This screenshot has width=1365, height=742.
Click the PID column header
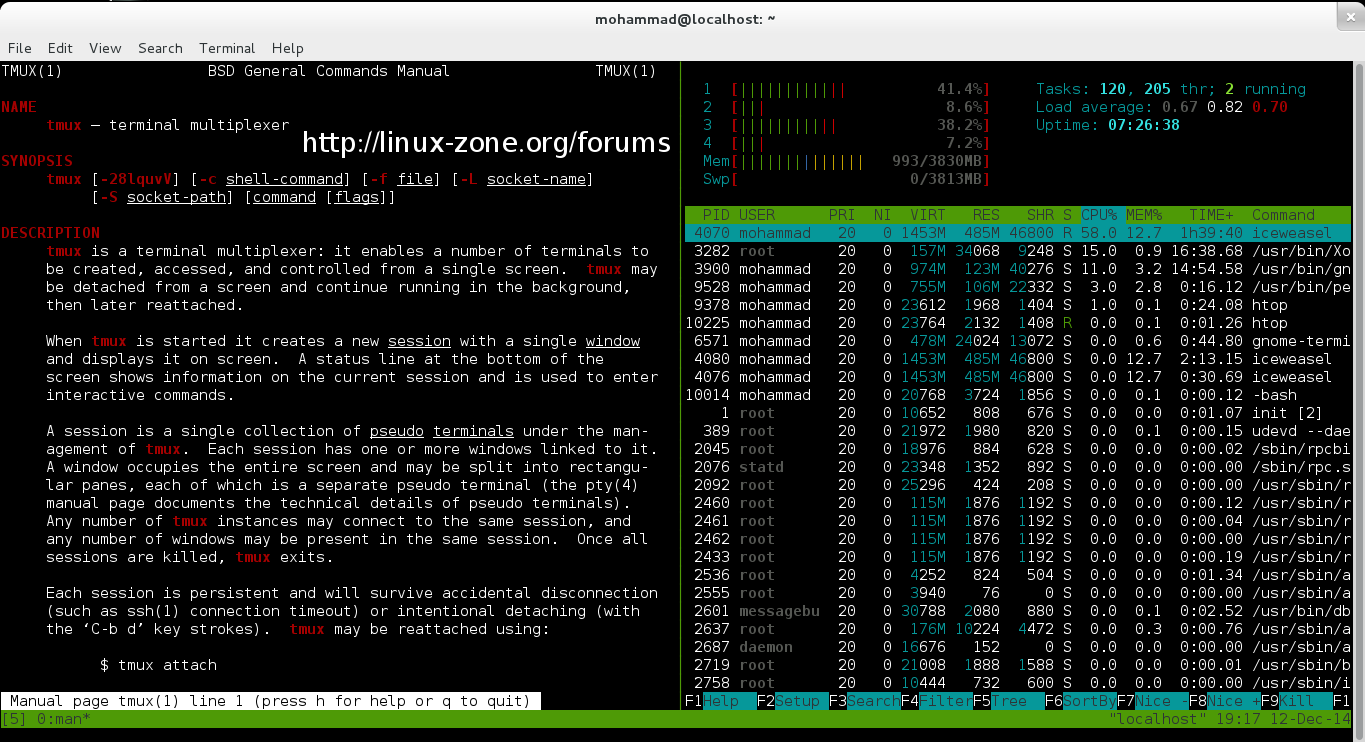coord(716,215)
